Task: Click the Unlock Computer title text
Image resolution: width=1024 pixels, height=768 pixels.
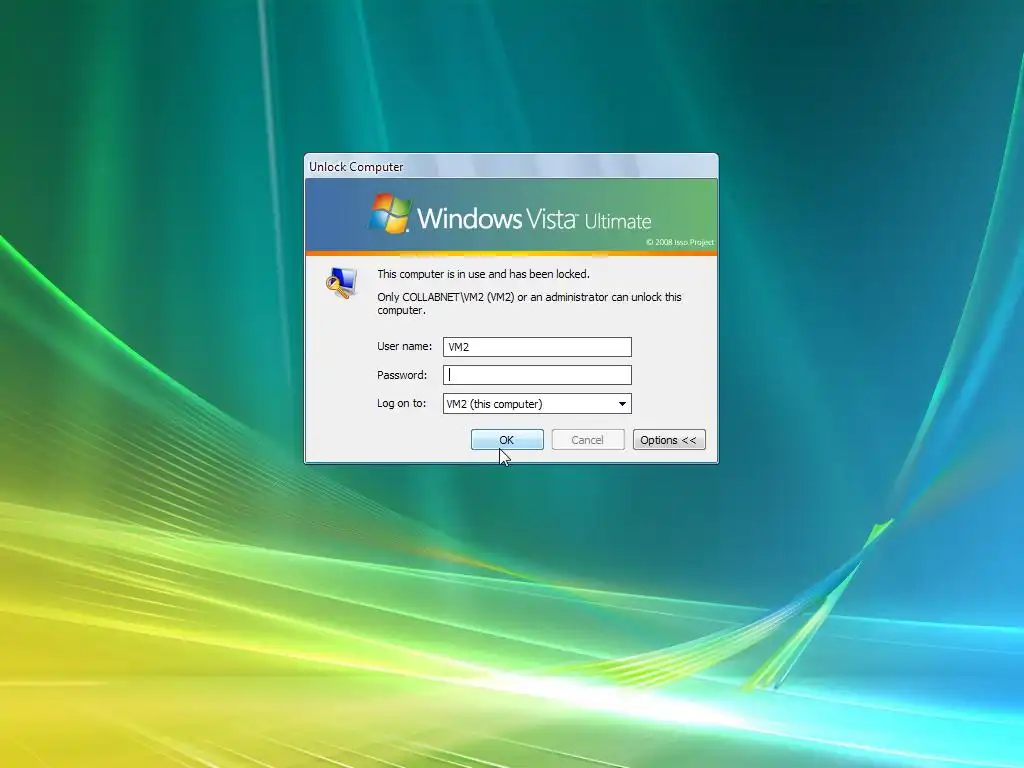Action: coord(356,167)
